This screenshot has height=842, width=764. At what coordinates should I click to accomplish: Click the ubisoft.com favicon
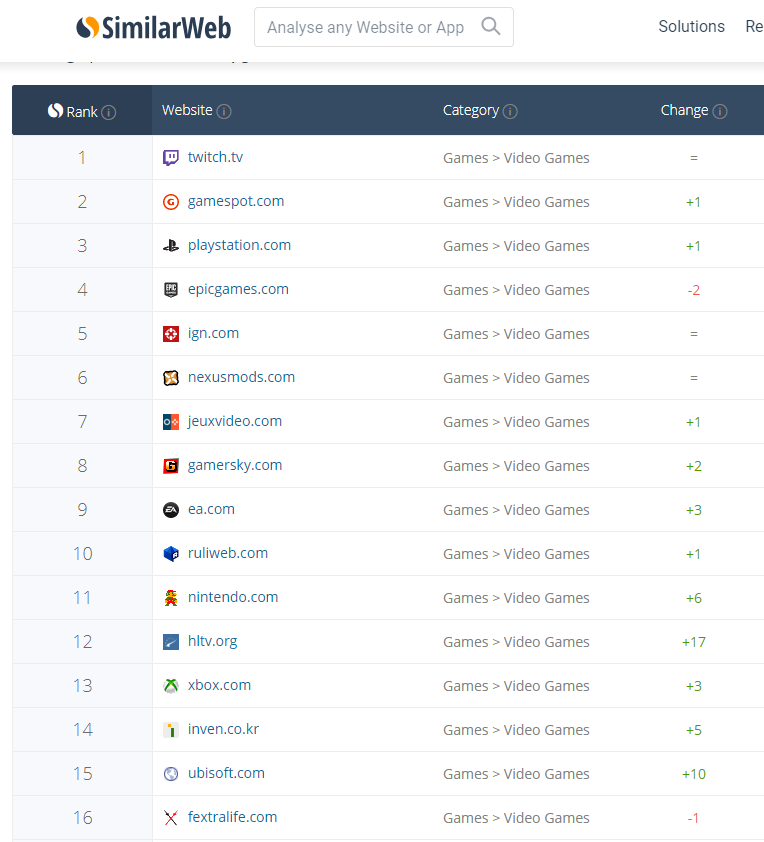click(171, 774)
